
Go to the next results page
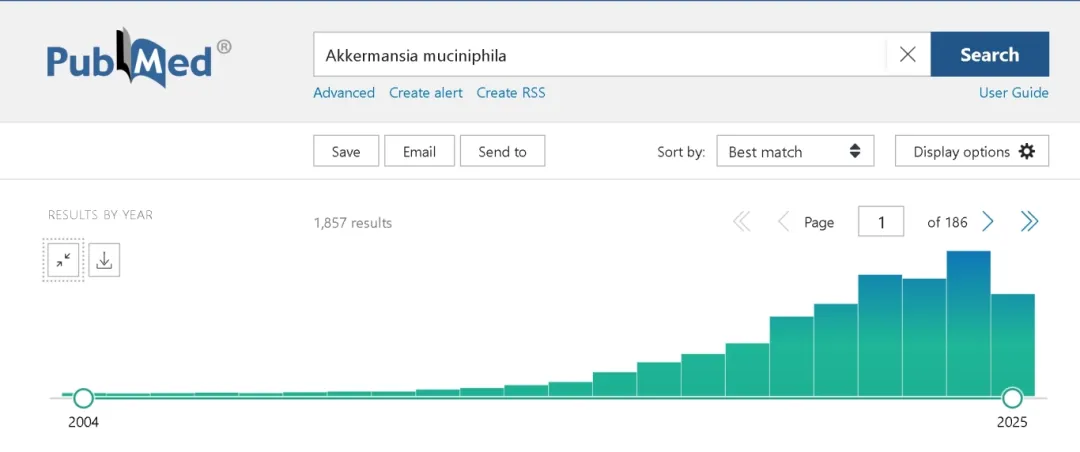point(988,222)
